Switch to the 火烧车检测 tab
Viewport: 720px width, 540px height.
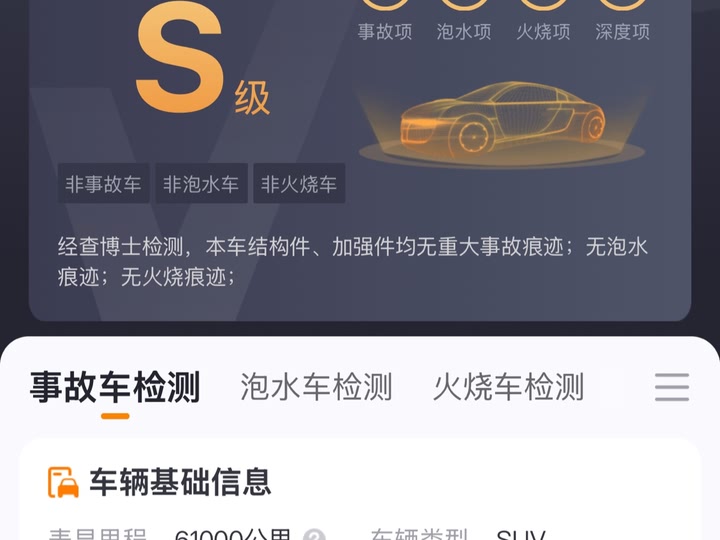[x=508, y=387]
